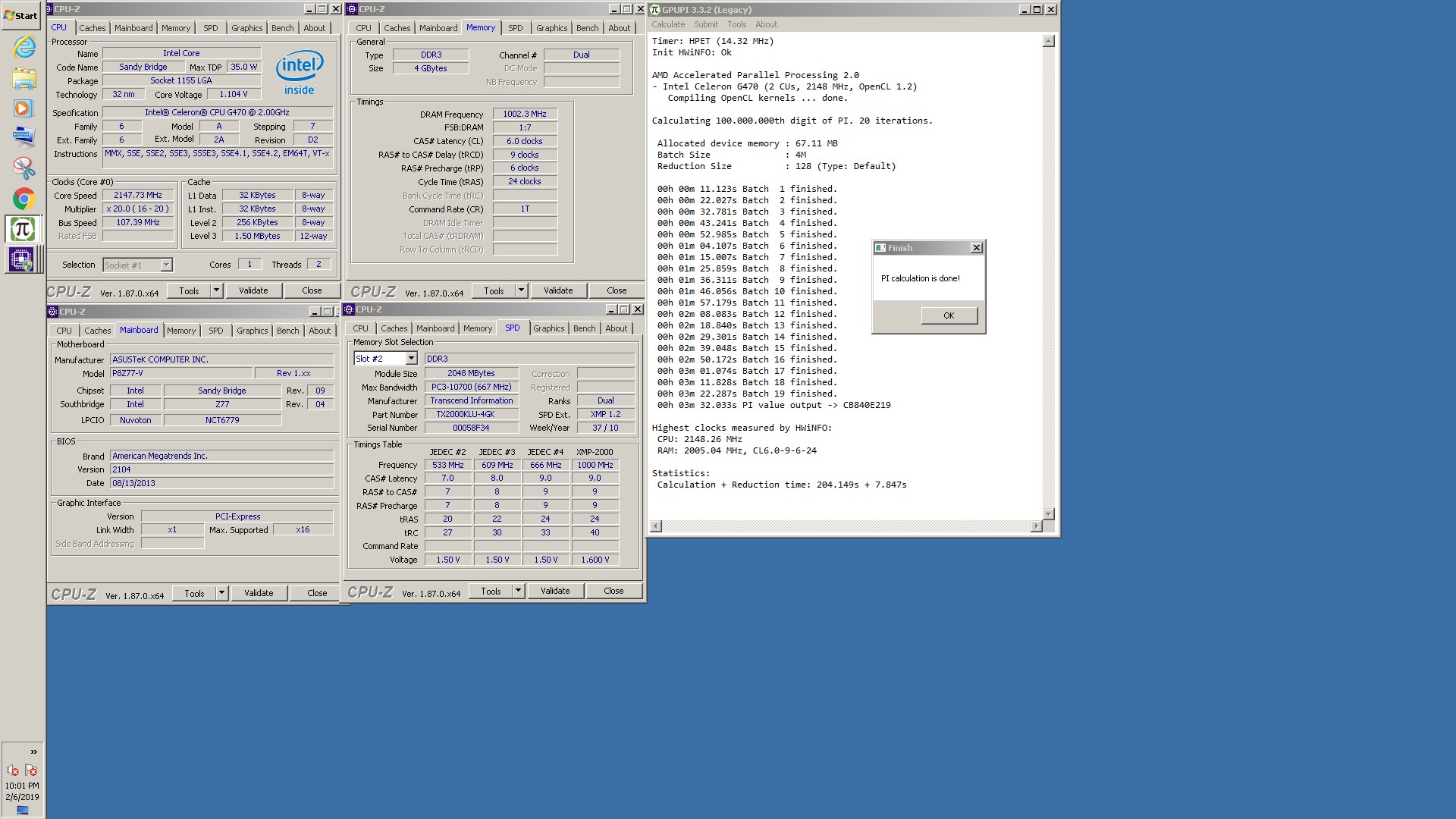Launch Google Chrome from the taskbar
1456x819 pixels.
[24, 199]
